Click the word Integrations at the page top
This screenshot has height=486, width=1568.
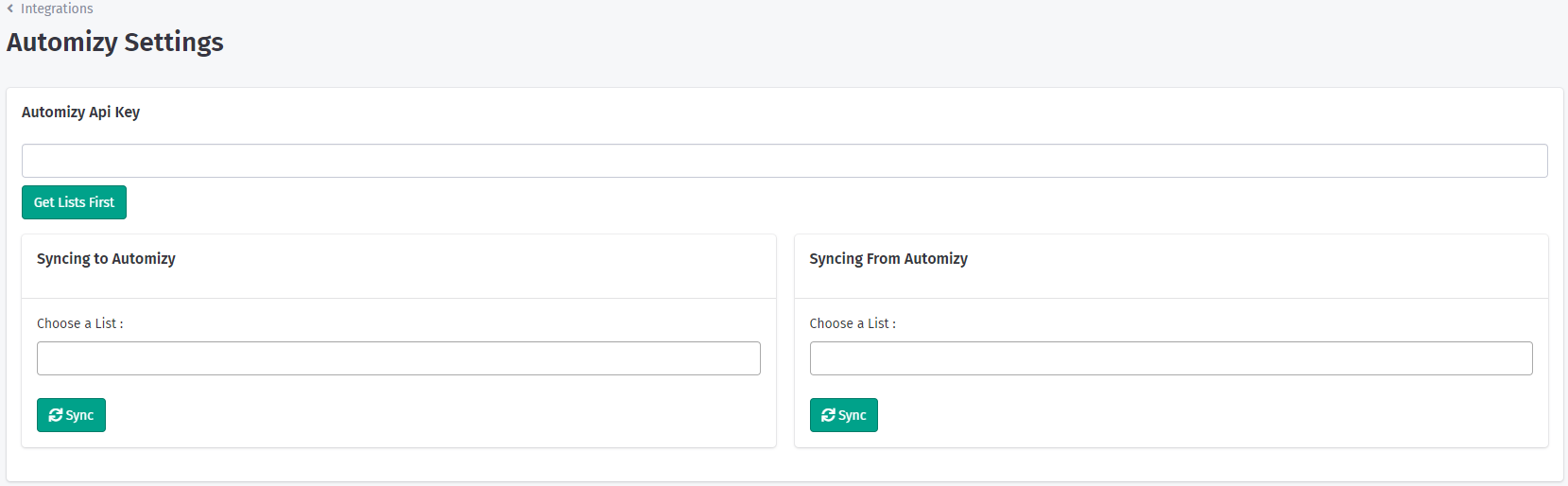(x=57, y=9)
